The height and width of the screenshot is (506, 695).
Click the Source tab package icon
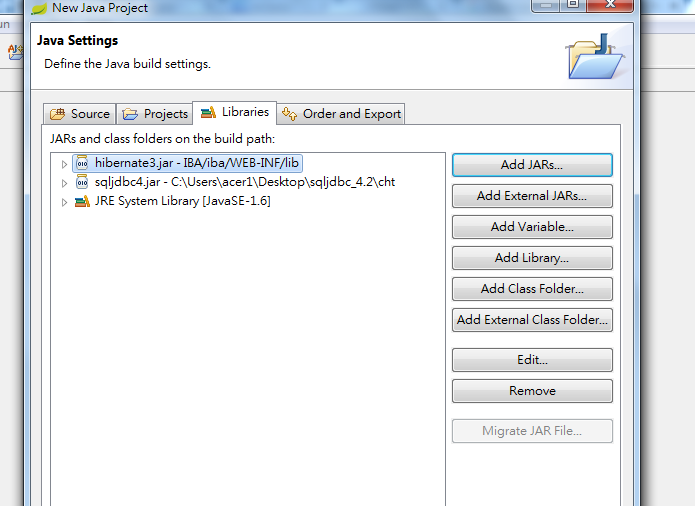(x=58, y=114)
